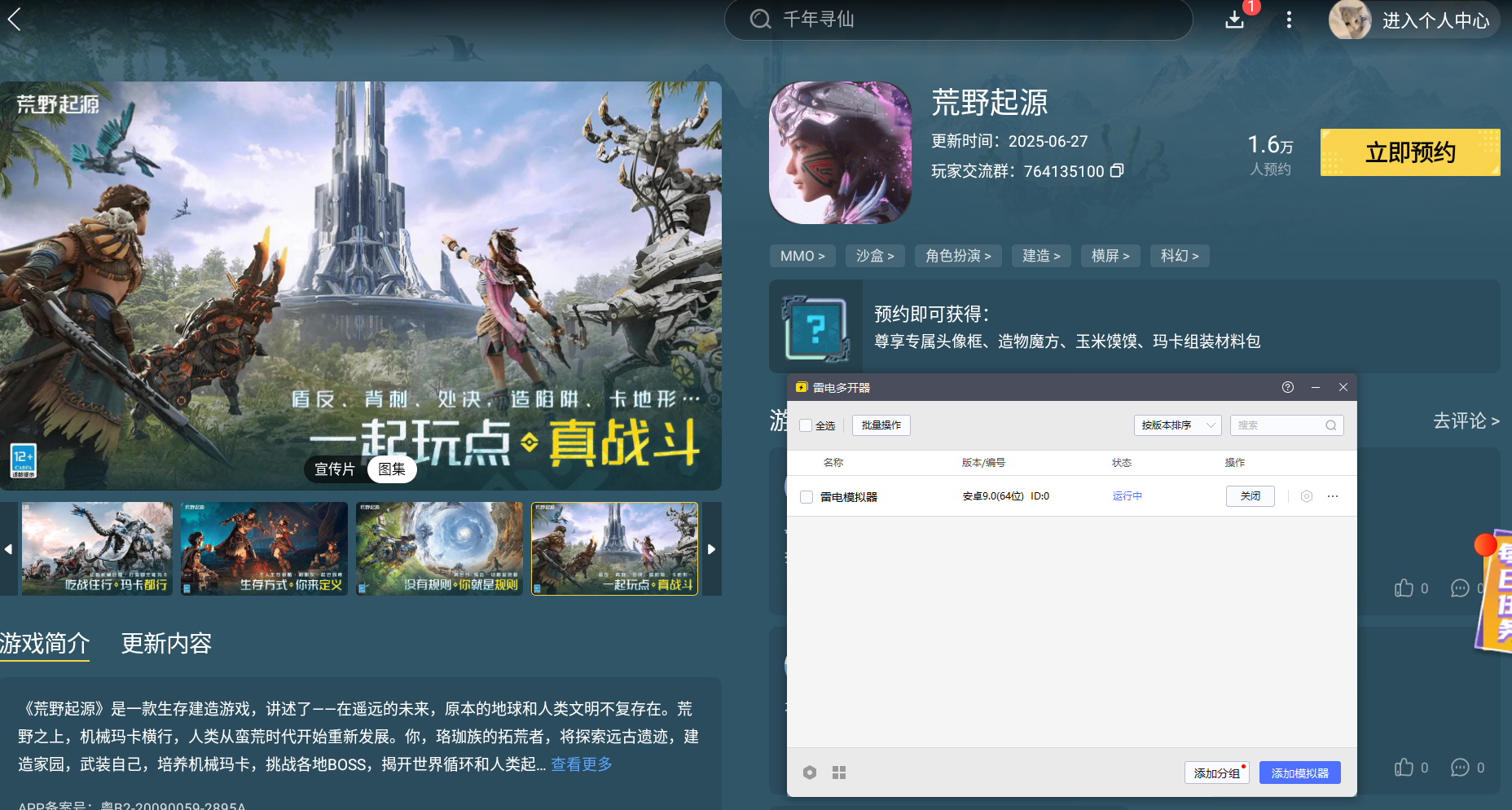Click the 12+ age rating badge

click(x=23, y=461)
